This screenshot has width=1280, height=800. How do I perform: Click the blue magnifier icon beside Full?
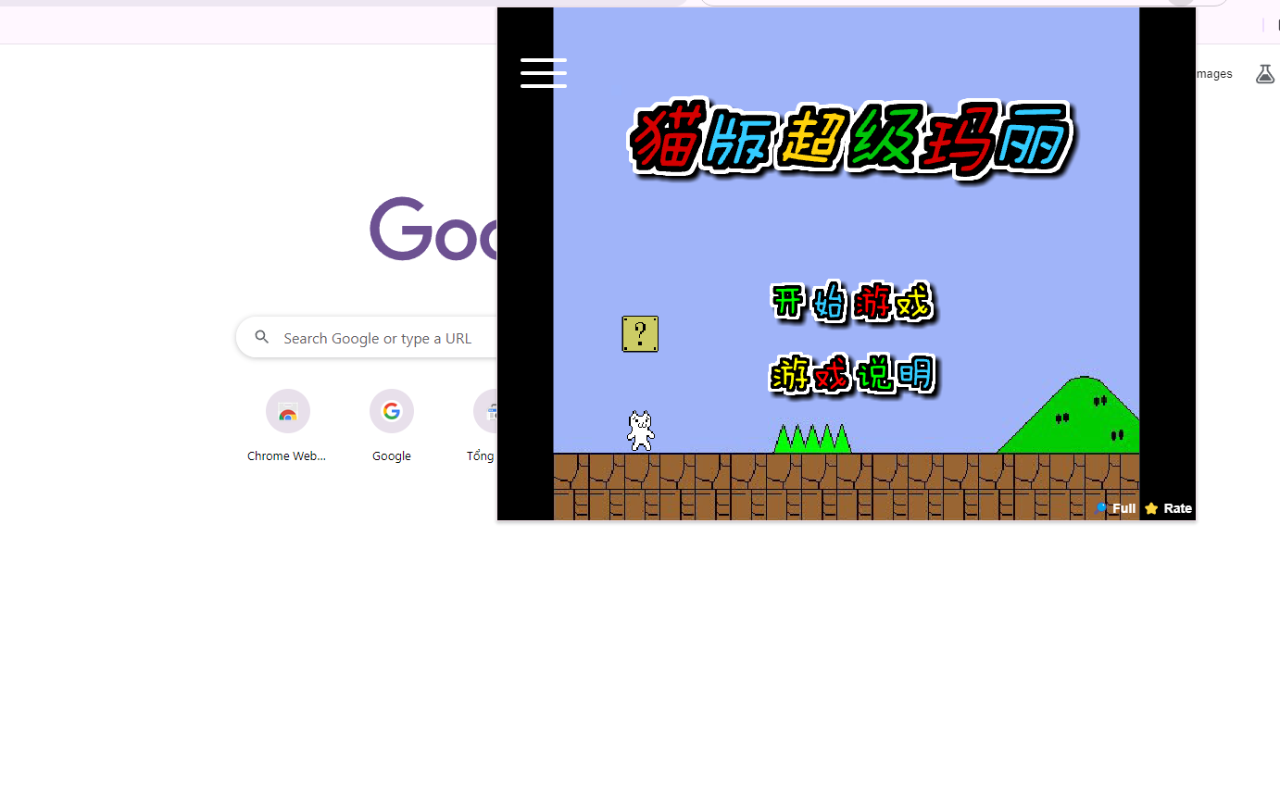coord(1102,508)
